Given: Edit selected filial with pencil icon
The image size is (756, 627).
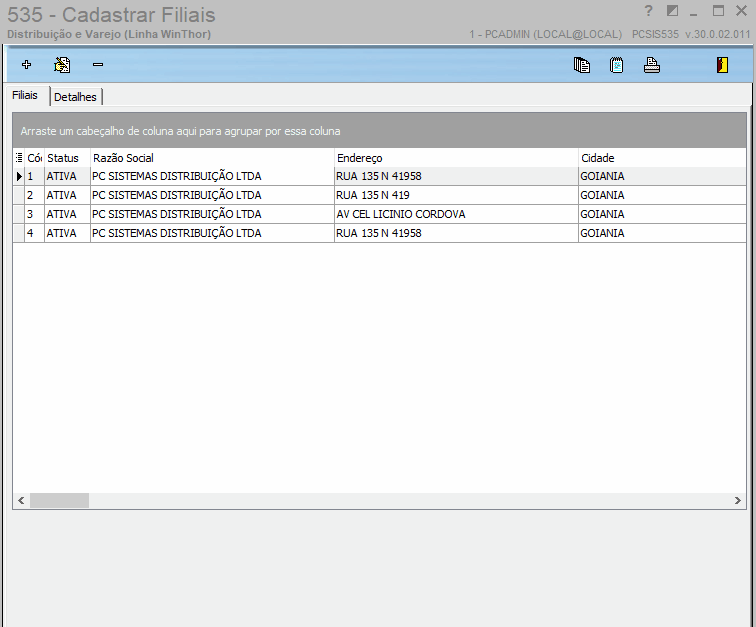Looking at the screenshot, I should pos(62,65).
